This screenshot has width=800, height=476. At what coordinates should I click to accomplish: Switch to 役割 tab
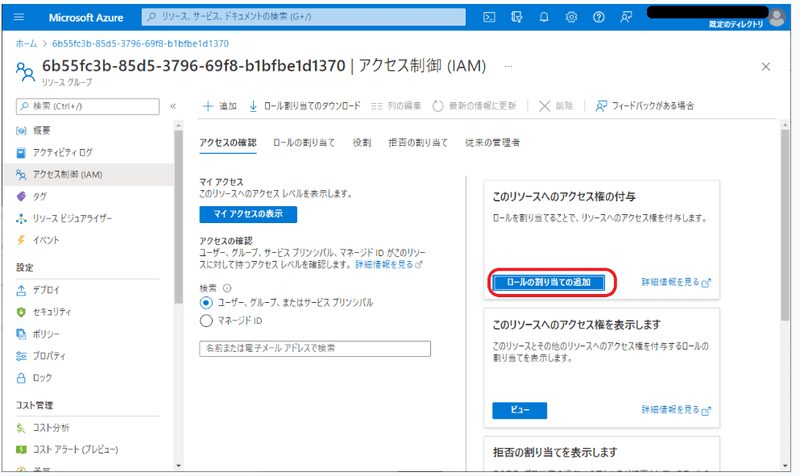click(362, 143)
